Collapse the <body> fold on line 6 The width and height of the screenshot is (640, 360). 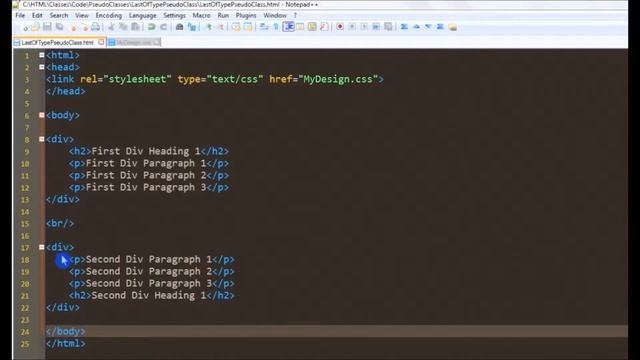[x=42, y=115]
